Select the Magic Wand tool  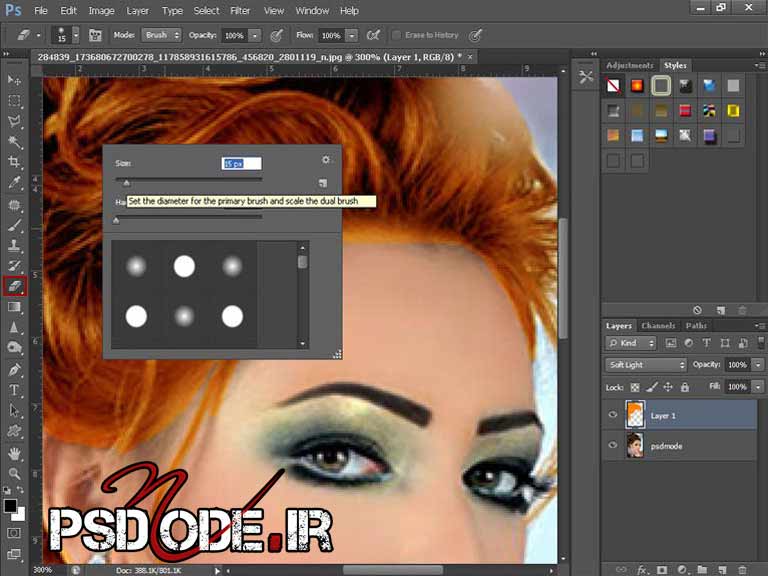point(14,142)
